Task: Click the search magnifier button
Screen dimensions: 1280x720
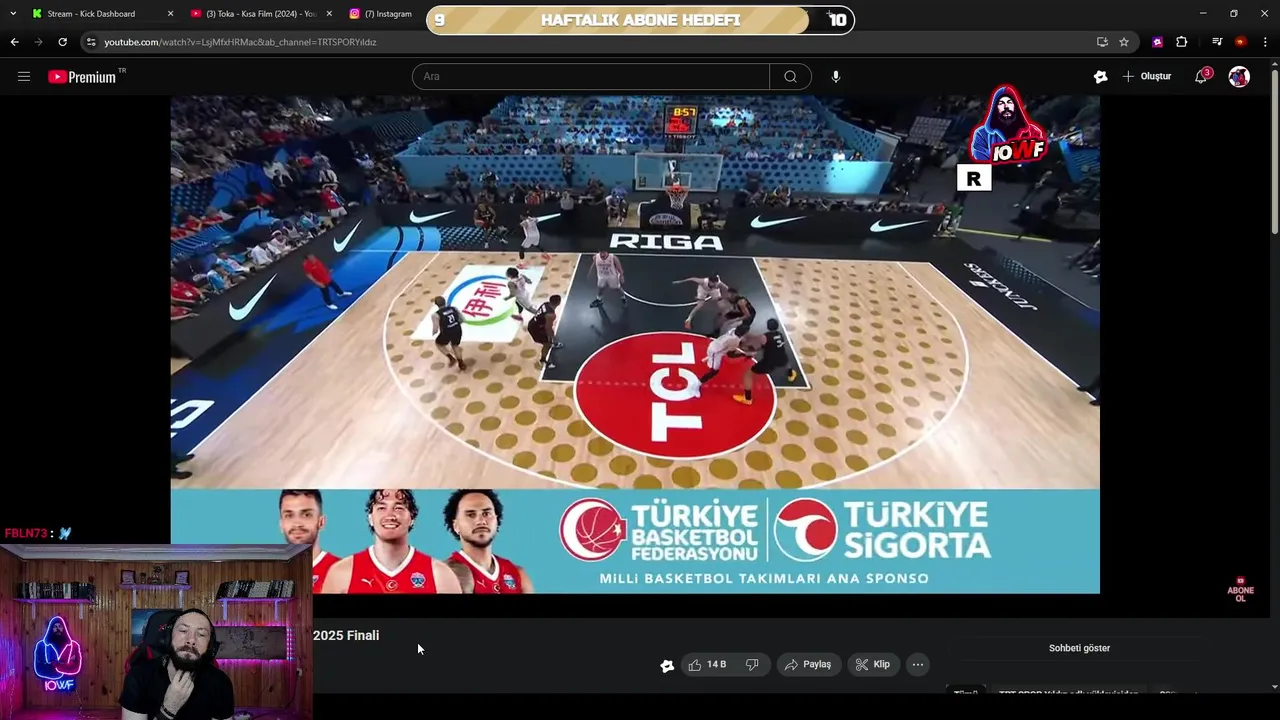Action: 790,77
